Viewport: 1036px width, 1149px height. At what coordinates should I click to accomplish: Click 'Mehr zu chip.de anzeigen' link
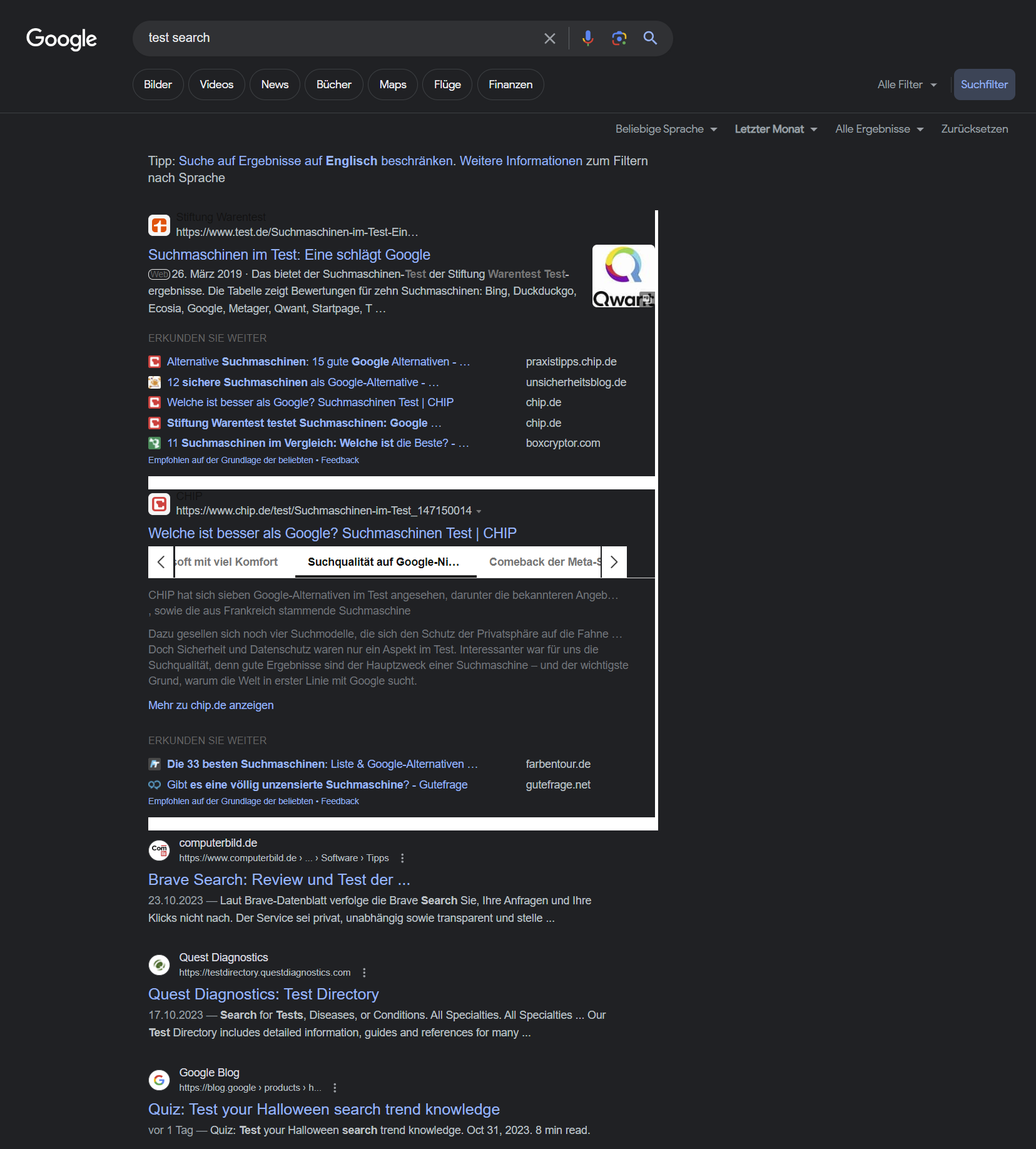click(211, 705)
